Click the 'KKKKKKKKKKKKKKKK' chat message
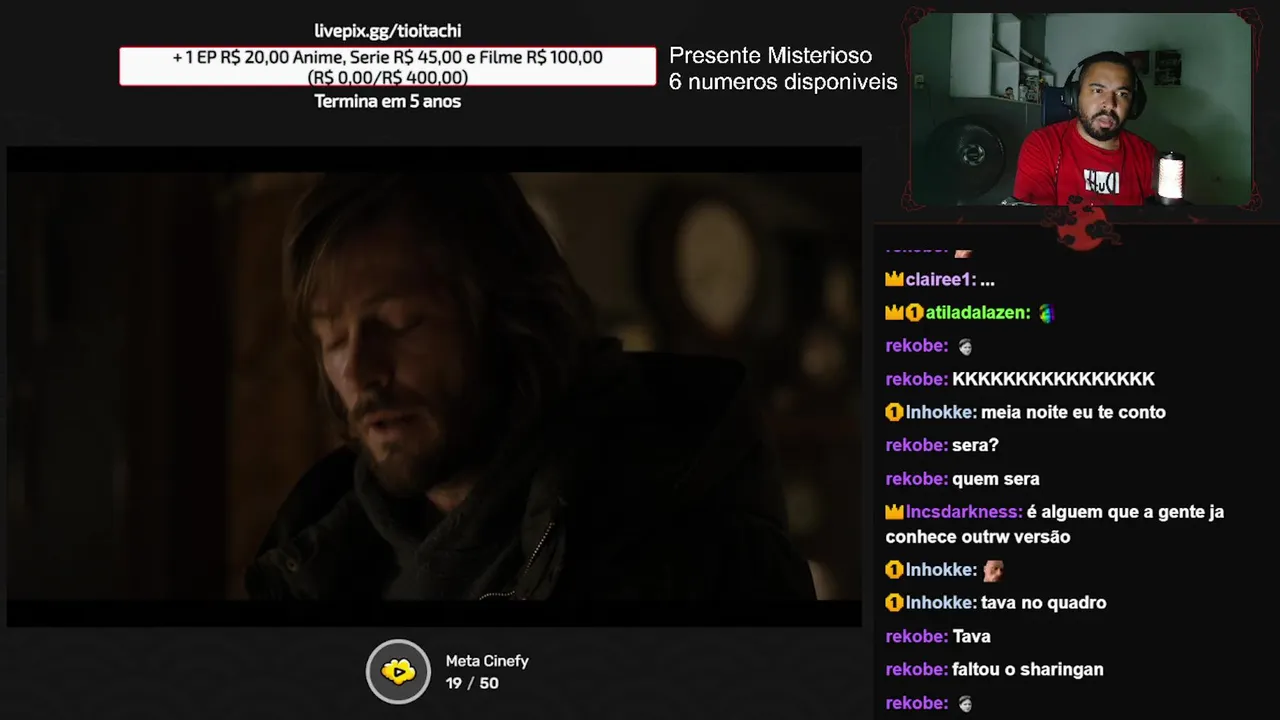Image resolution: width=1280 pixels, height=720 pixels. coord(1053,379)
